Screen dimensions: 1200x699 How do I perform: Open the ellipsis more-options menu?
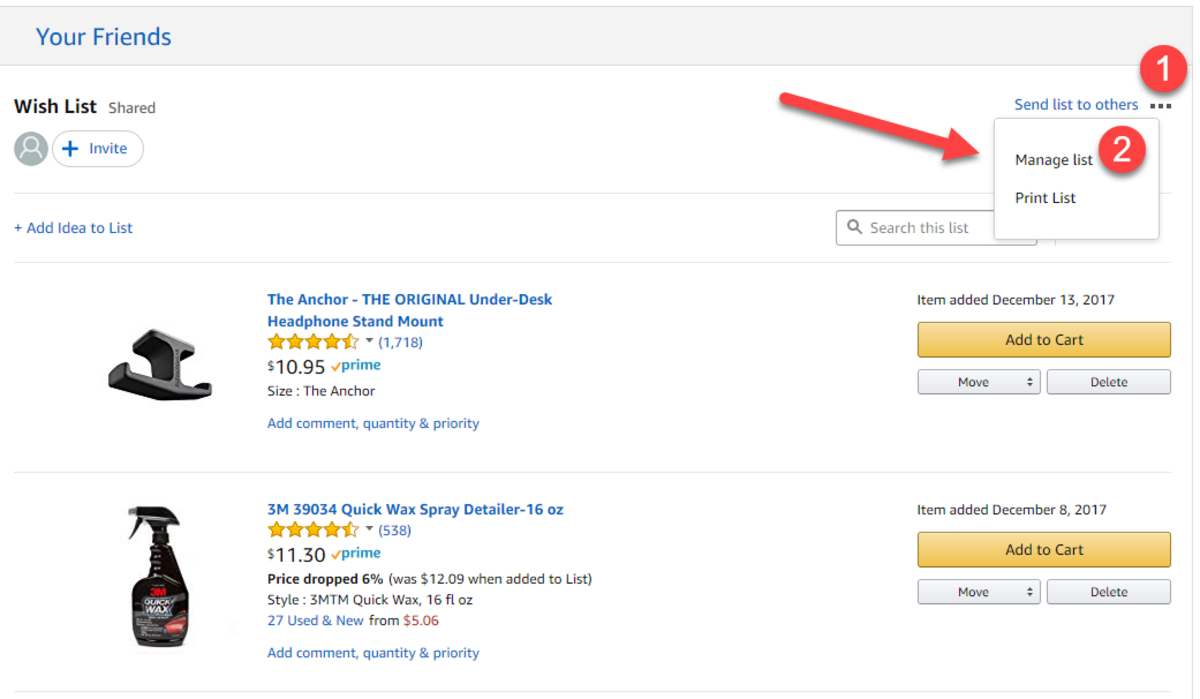1160,104
